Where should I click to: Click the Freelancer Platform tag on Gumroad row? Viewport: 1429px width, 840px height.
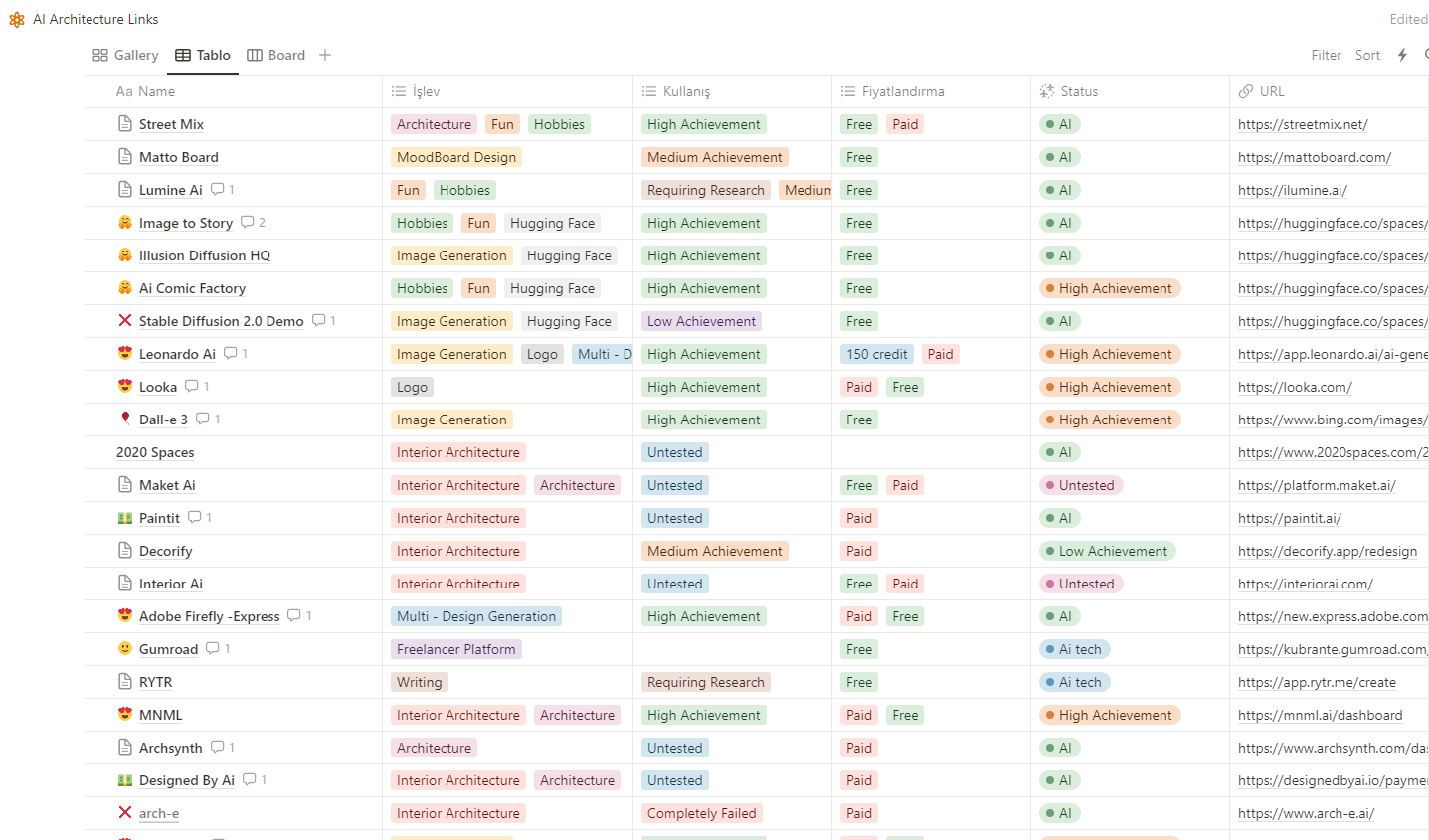[x=456, y=649]
